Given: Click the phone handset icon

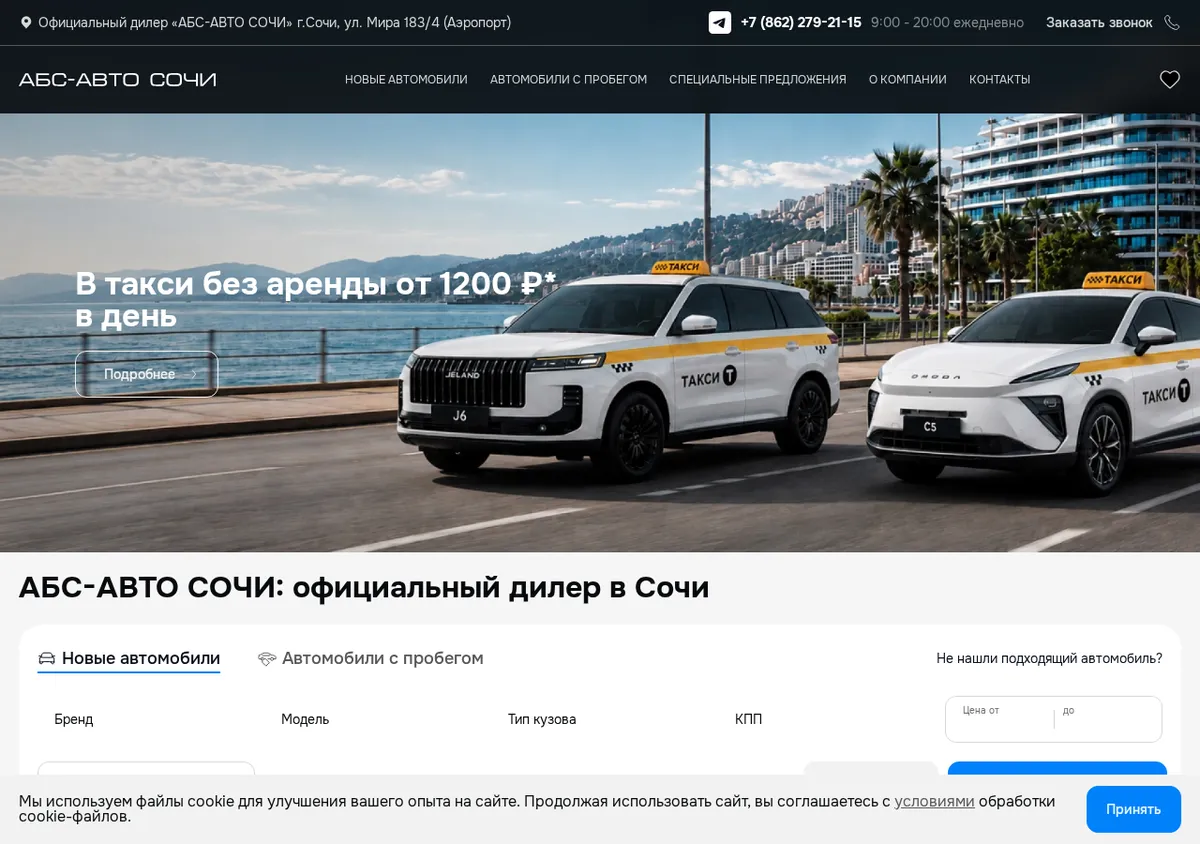Looking at the screenshot, I should click(1172, 22).
